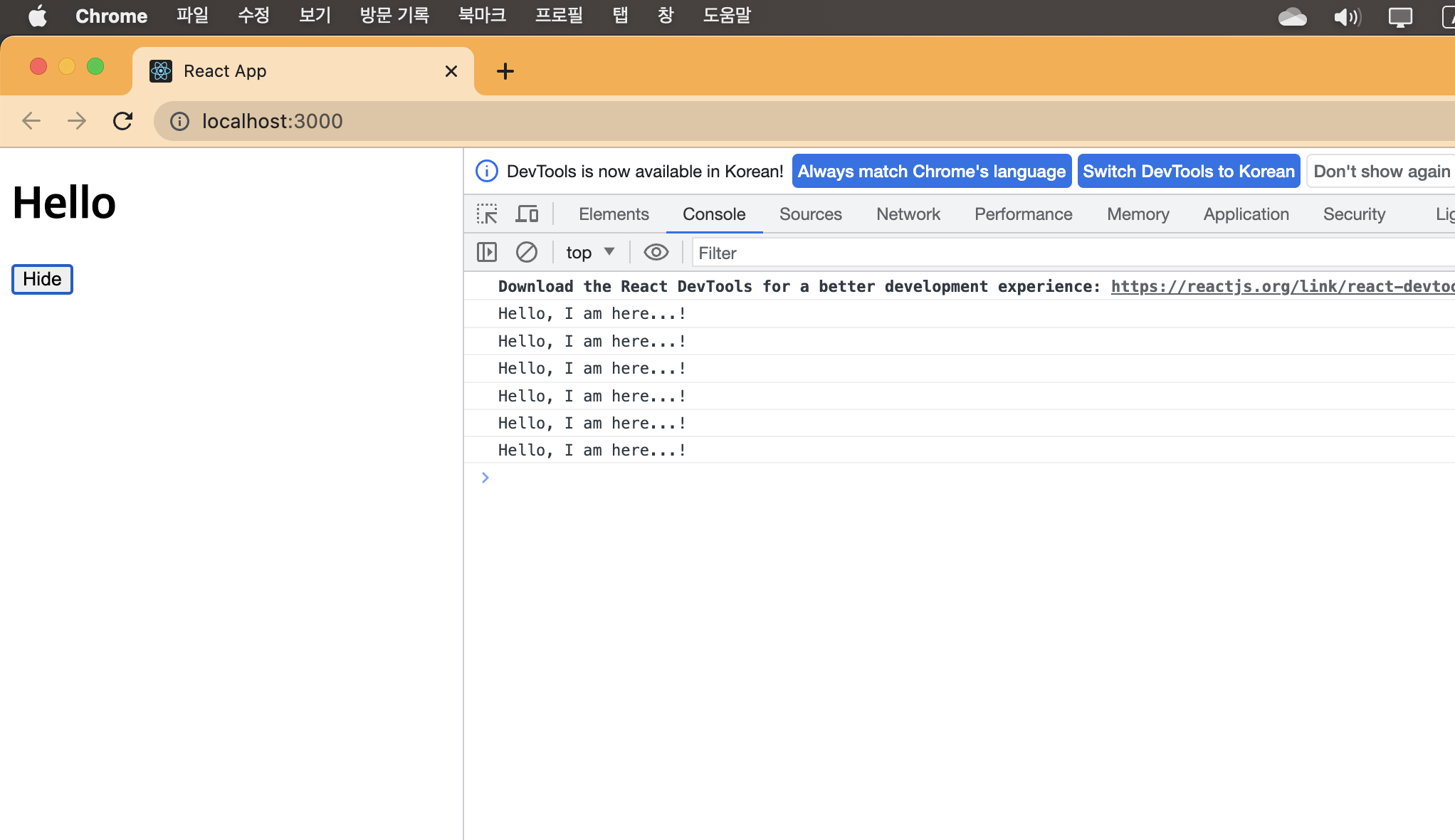
Task: Click Switch DevTools to Korean button
Action: (1188, 172)
